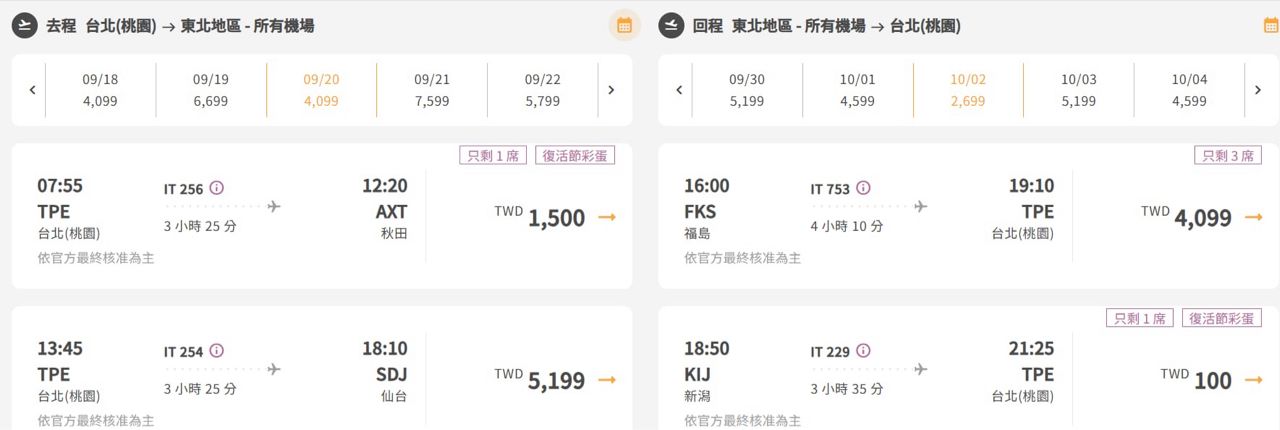Switch return date to 10/01

(x=857, y=90)
